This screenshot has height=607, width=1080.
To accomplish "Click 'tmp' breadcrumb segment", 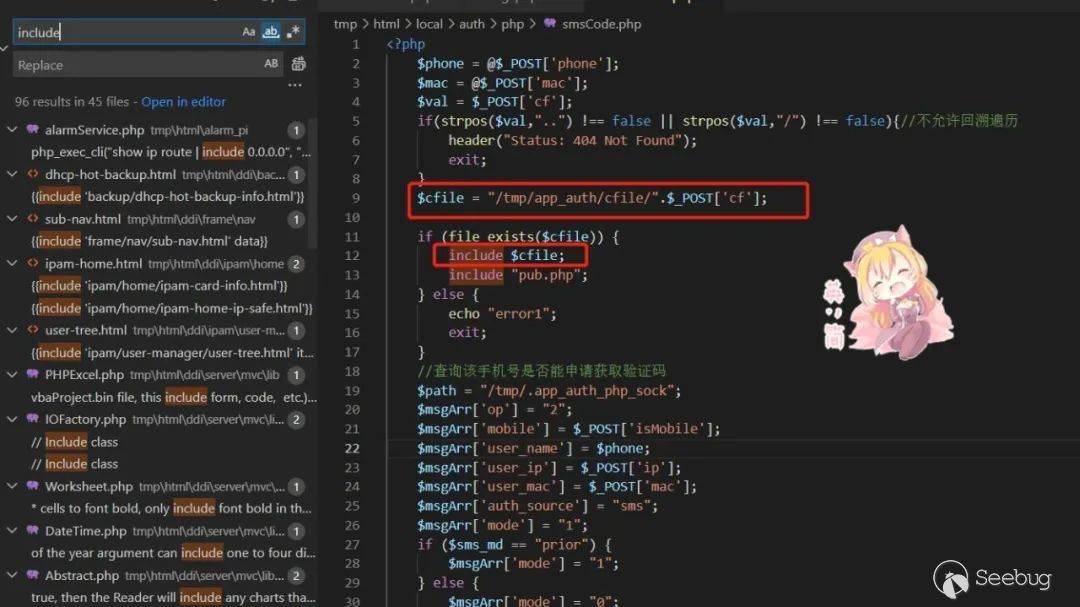I will pyautogui.click(x=345, y=24).
